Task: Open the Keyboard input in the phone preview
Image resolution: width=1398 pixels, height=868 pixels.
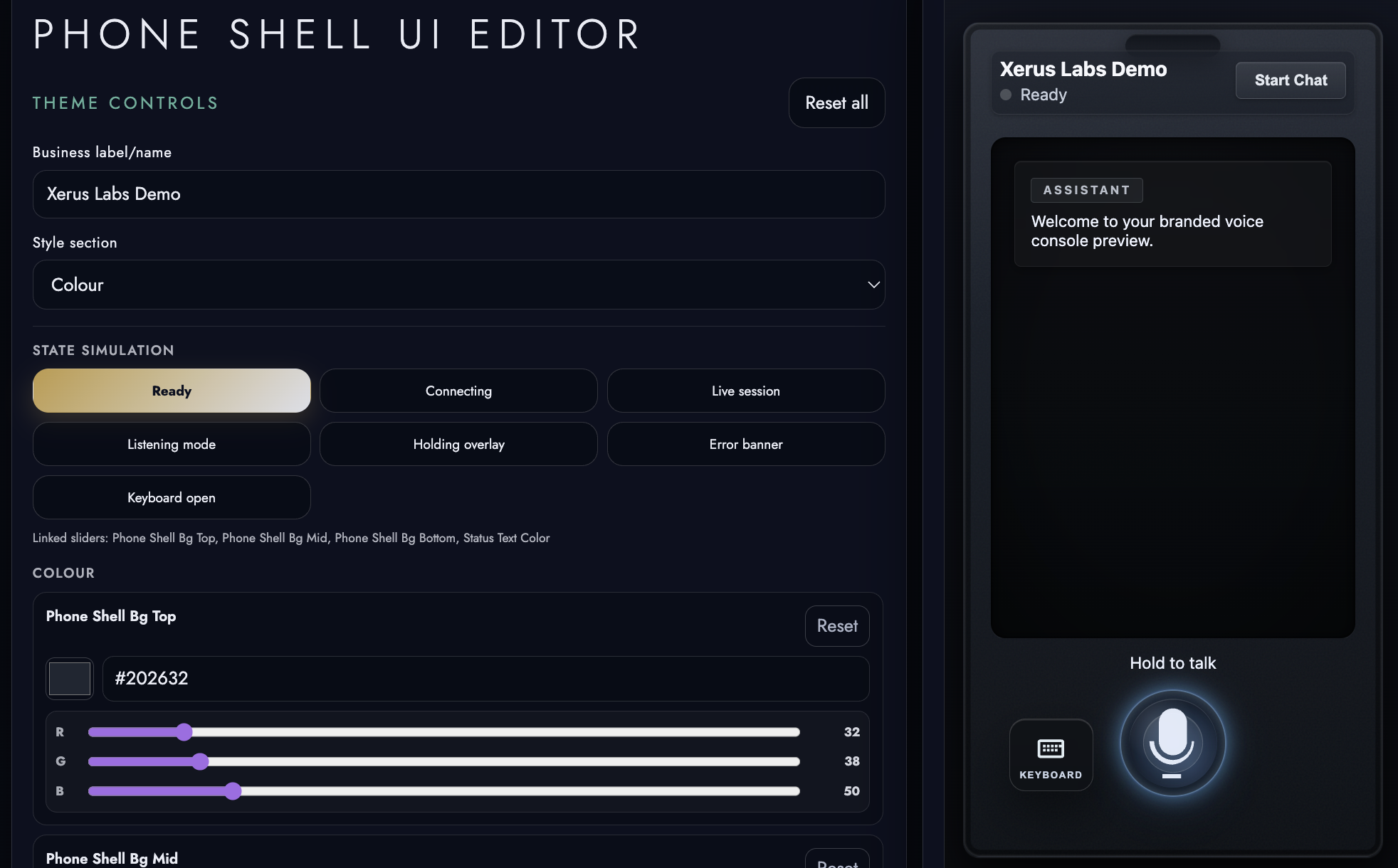Action: pyautogui.click(x=1051, y=754)
